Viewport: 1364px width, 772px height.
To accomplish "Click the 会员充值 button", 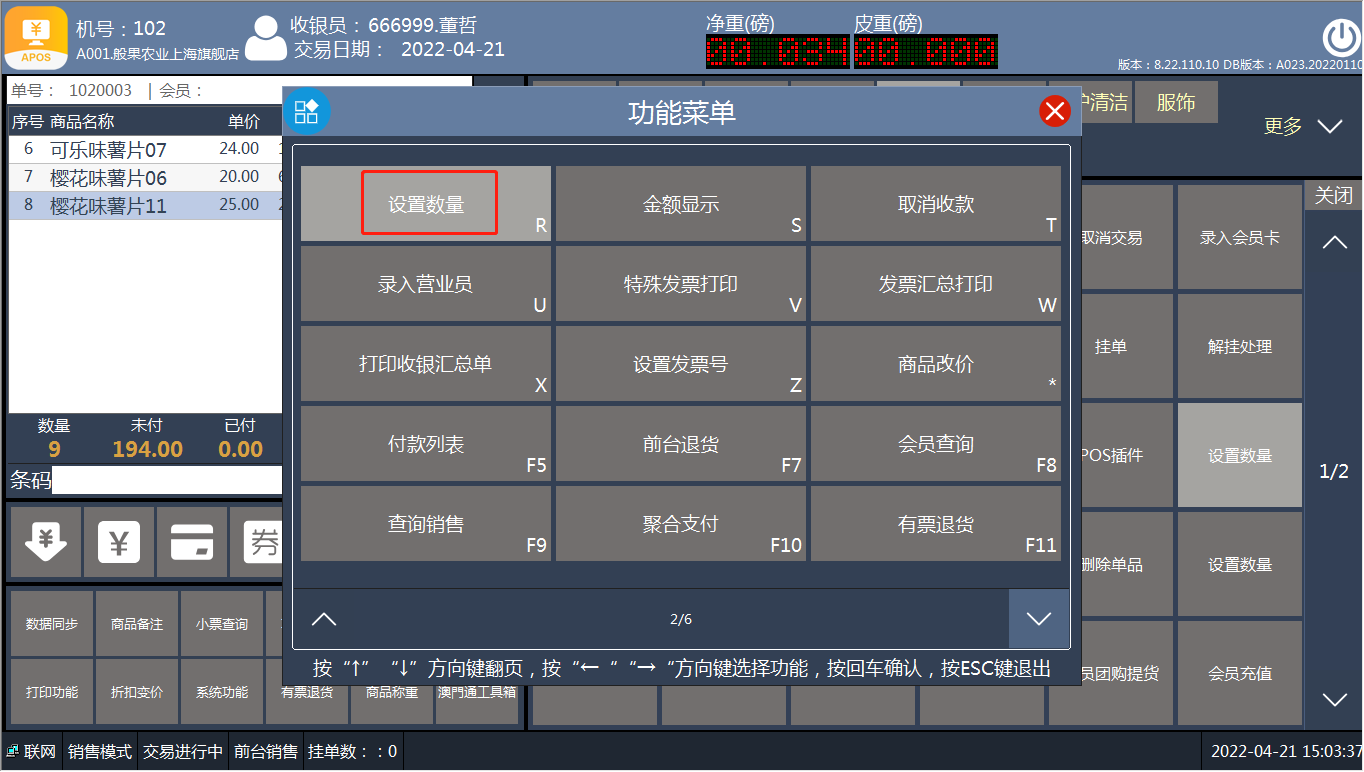I will [1240, 673].
